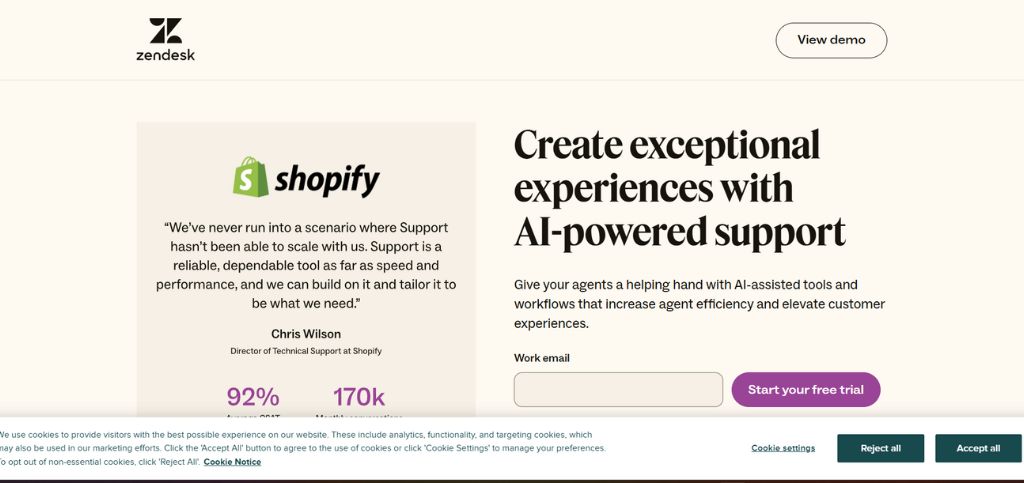The width and height of the screenshot is (1024, 483).
Task: Open the Cookie Notice link
Action: [x=232, y=462]
